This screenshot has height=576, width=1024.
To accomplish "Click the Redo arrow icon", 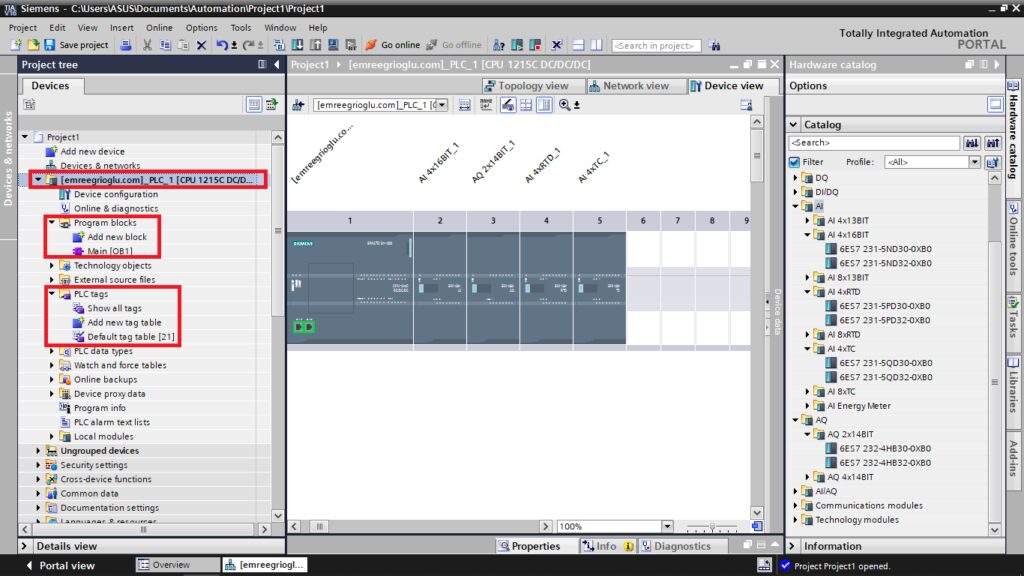I will click(248, 45).
